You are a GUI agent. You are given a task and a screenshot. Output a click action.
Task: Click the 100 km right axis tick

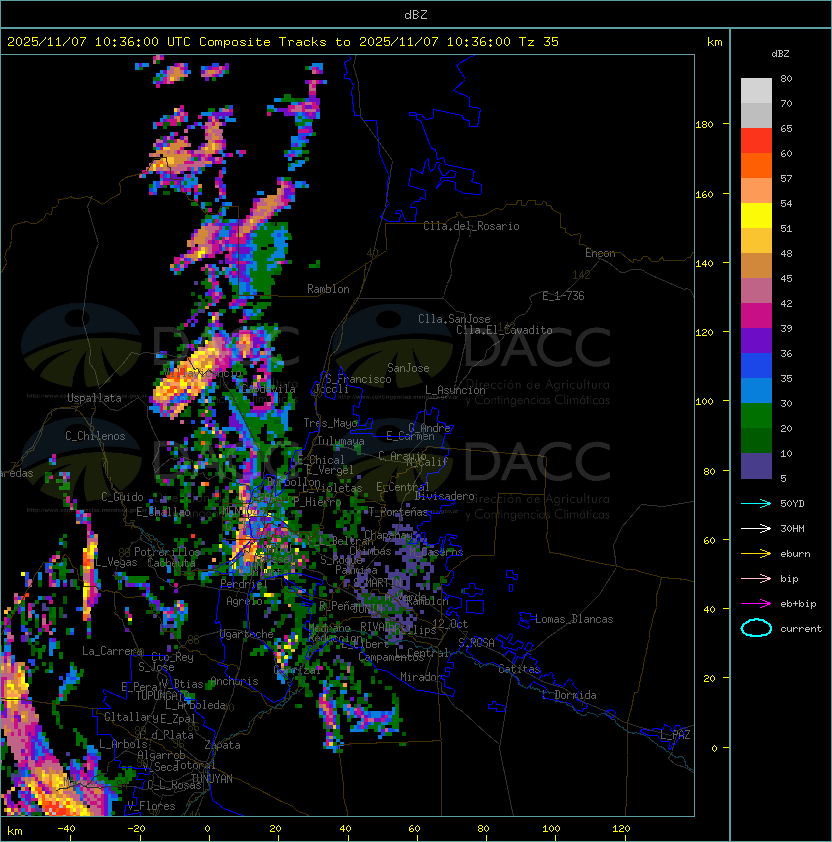pos(704,401)
